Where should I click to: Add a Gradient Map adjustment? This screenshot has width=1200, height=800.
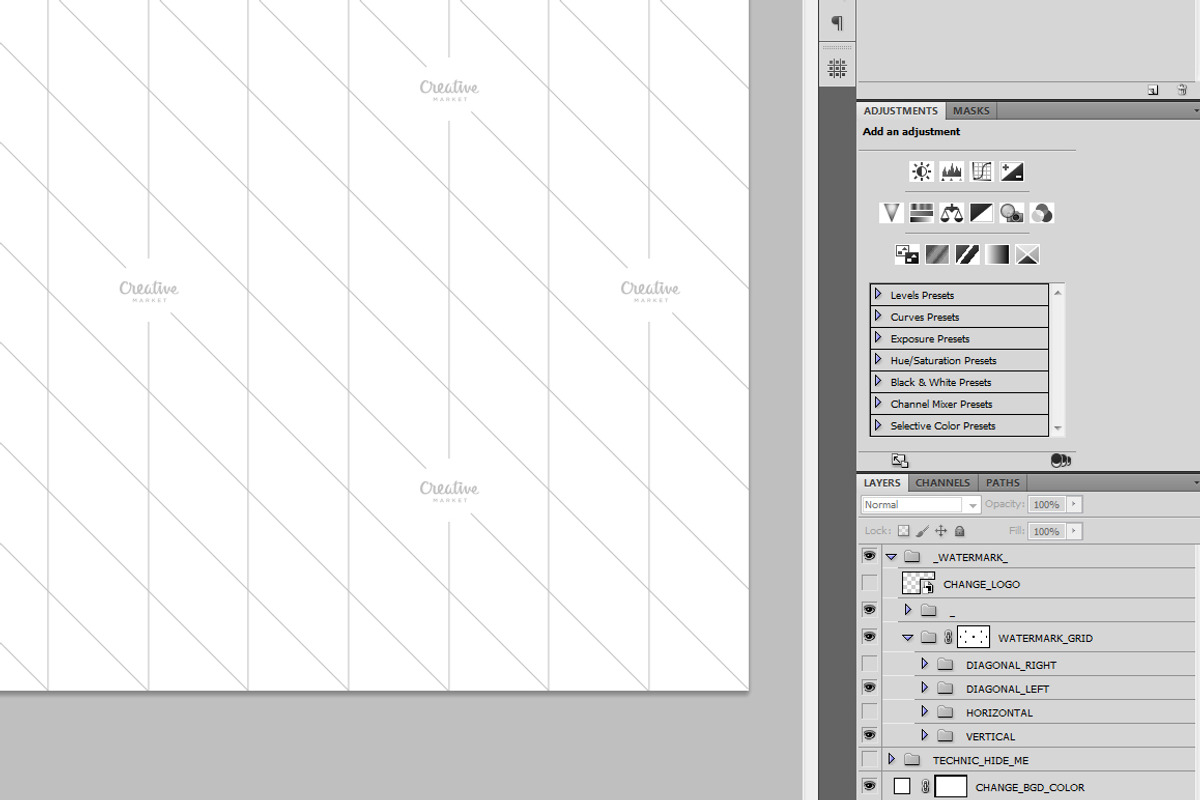(x=997, y=255)
